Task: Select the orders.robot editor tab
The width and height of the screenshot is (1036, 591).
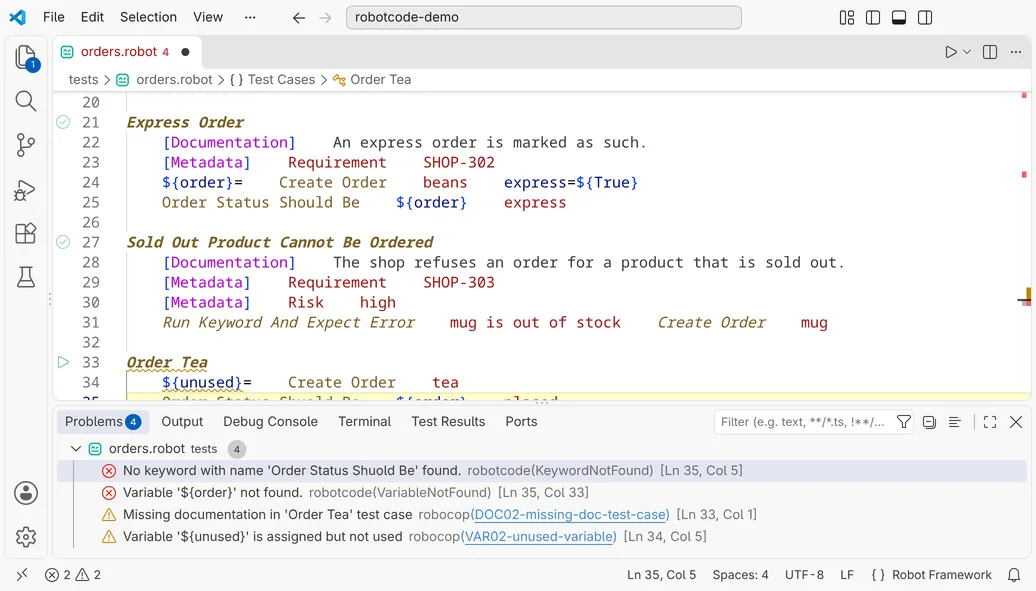Action: (128, 52)
